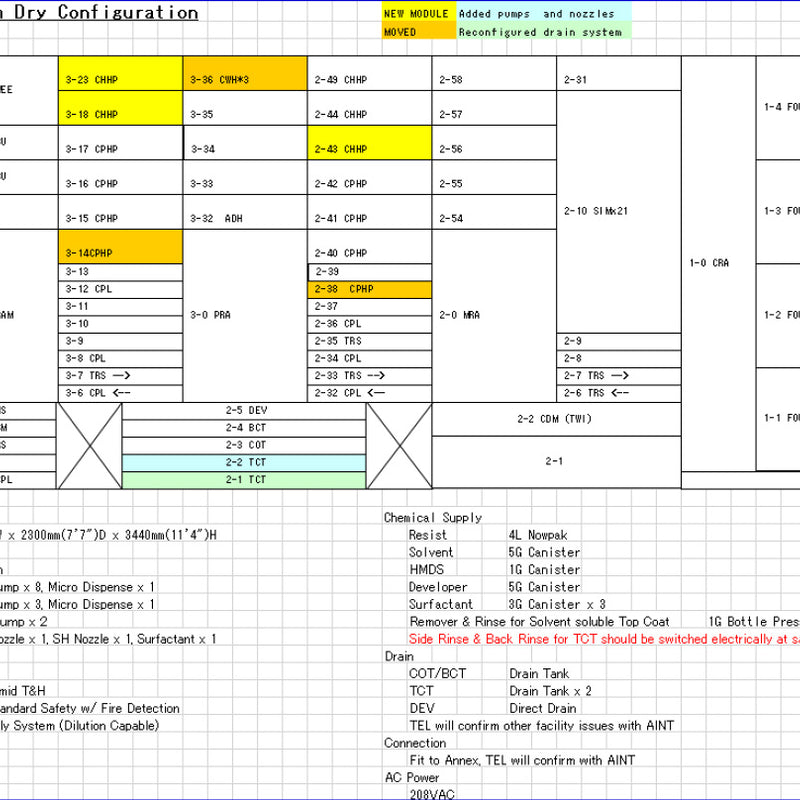The height and width of the screenshot is (800, 800).
Task: Select the cyan 2-2 TCT cell
Action: (x=245, y=462)
